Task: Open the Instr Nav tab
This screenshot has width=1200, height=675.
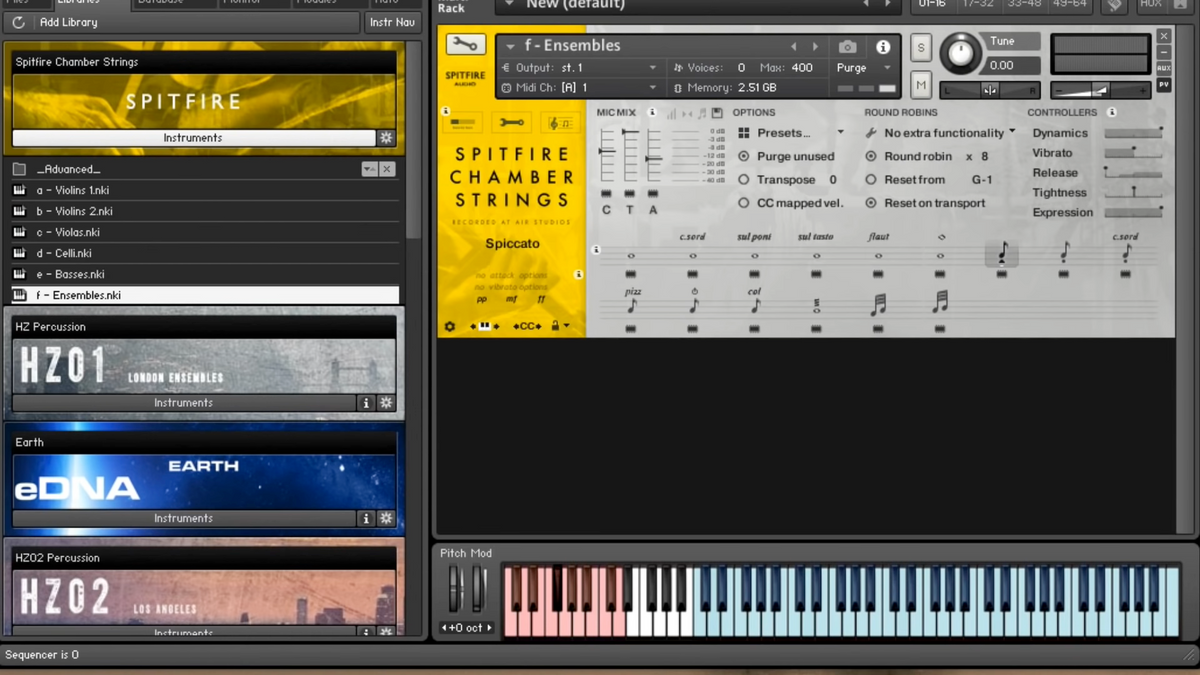Action: pyautogui.click(x=392, y=22)
